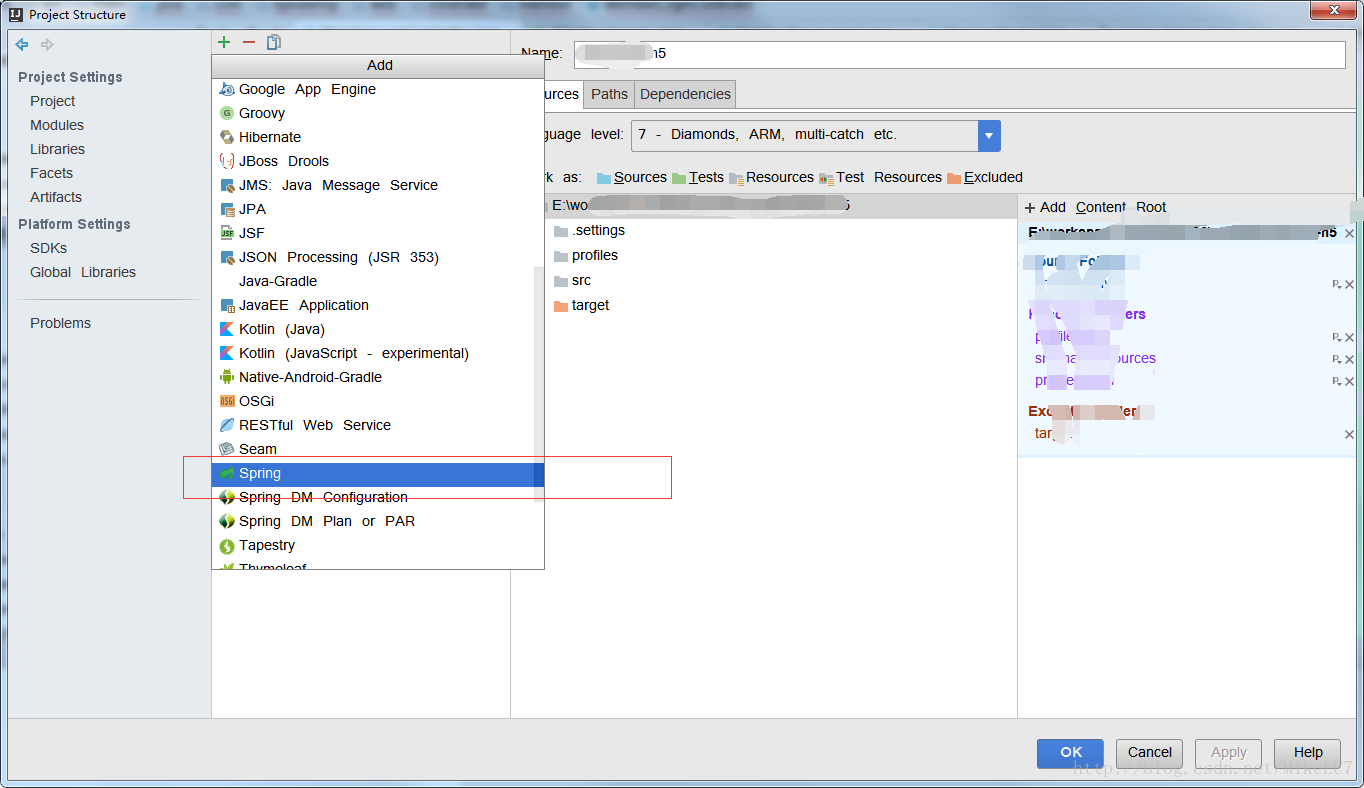Click the JPA icon in list

pyautogui.click(x=227, y=209)
